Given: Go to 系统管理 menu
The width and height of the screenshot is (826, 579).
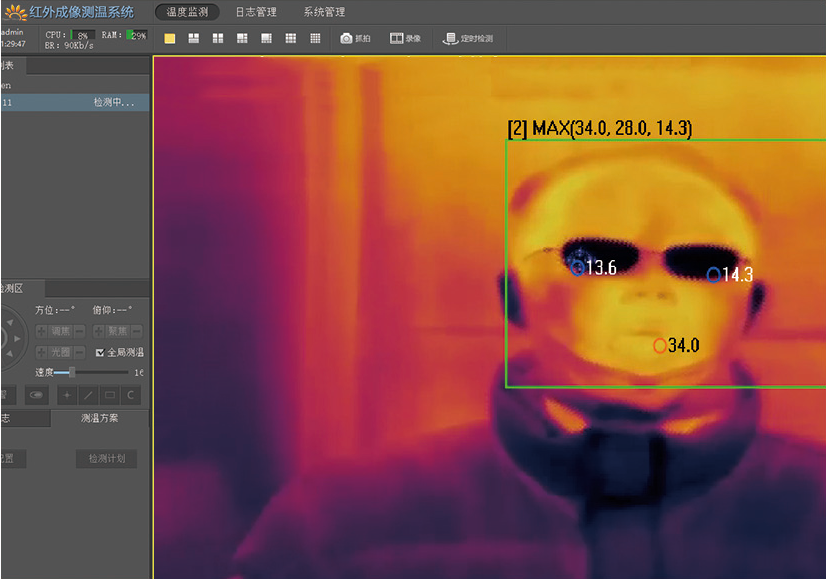Looking at the screenshot, I should click(x=324, y=12).
